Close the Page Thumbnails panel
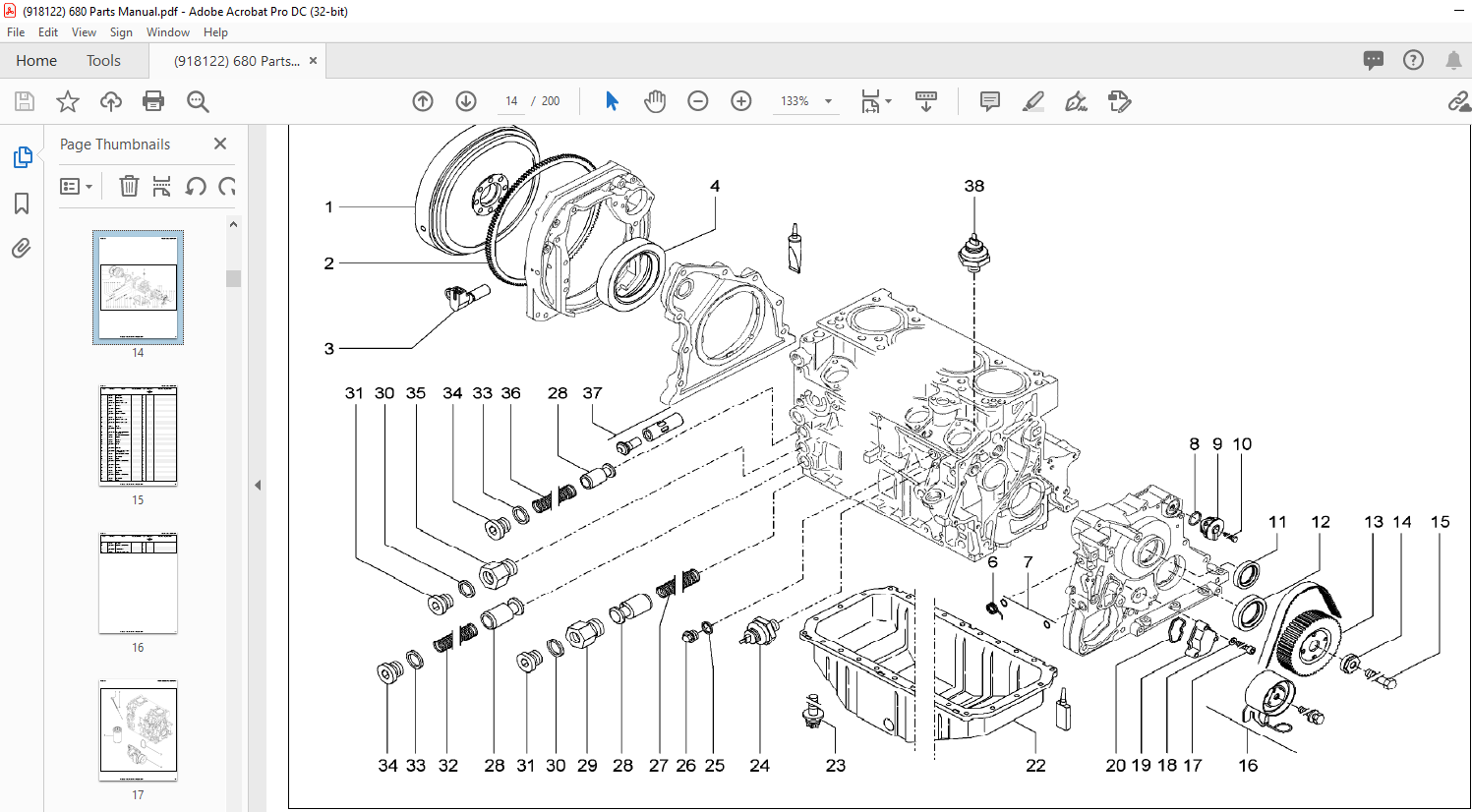 pos(220,144)
